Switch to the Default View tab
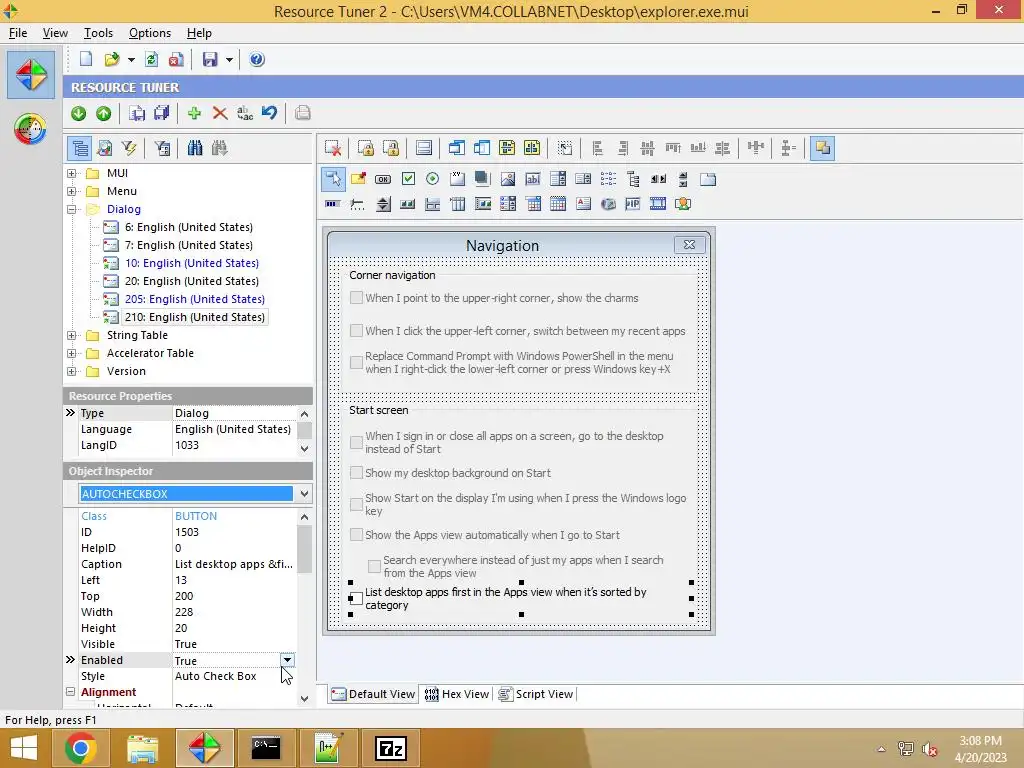This screenshot has width=1024, height=768. coord(372,694)
